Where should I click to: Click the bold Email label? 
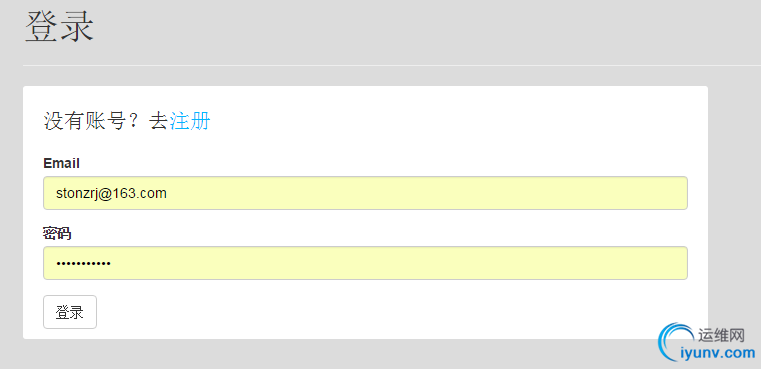(61, 164)
